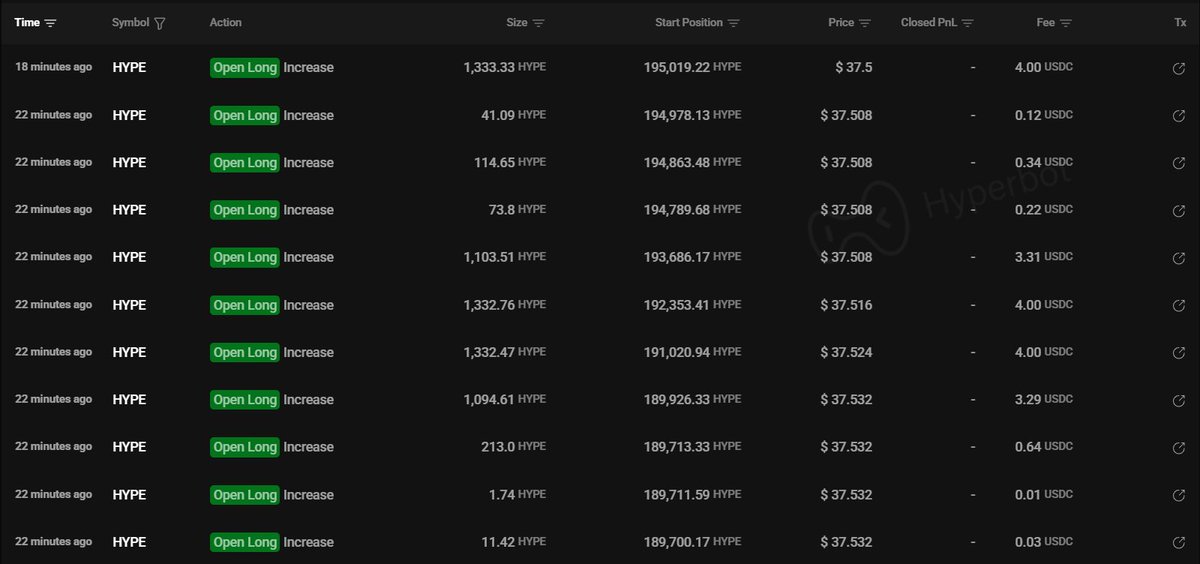Select HYPE symbol in the 1.74 HYPE row
The height and width of the screenshot is (564, 1200).
click(129, 495)
